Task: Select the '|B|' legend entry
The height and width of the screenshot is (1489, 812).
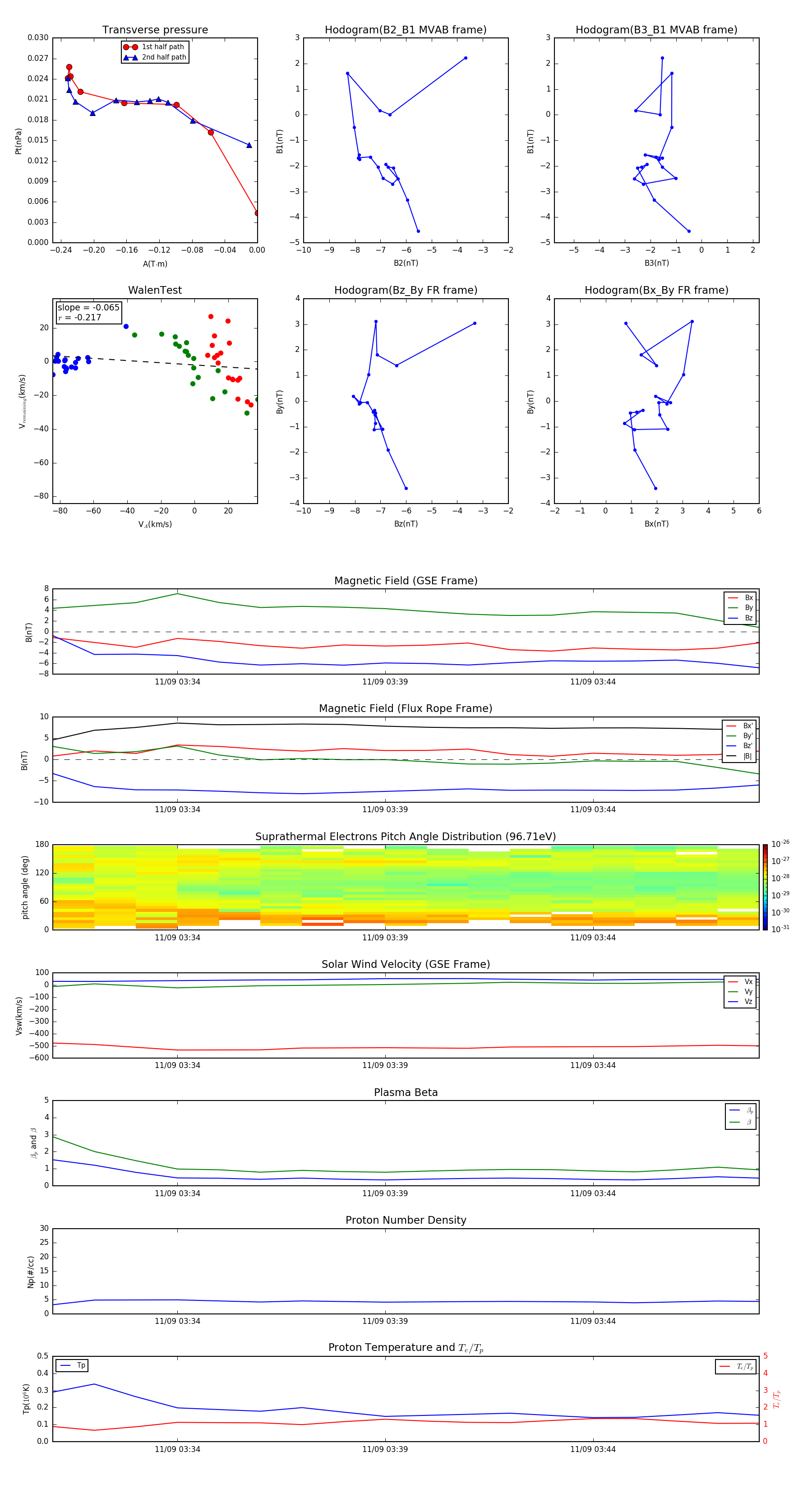Action: (740, 756)
